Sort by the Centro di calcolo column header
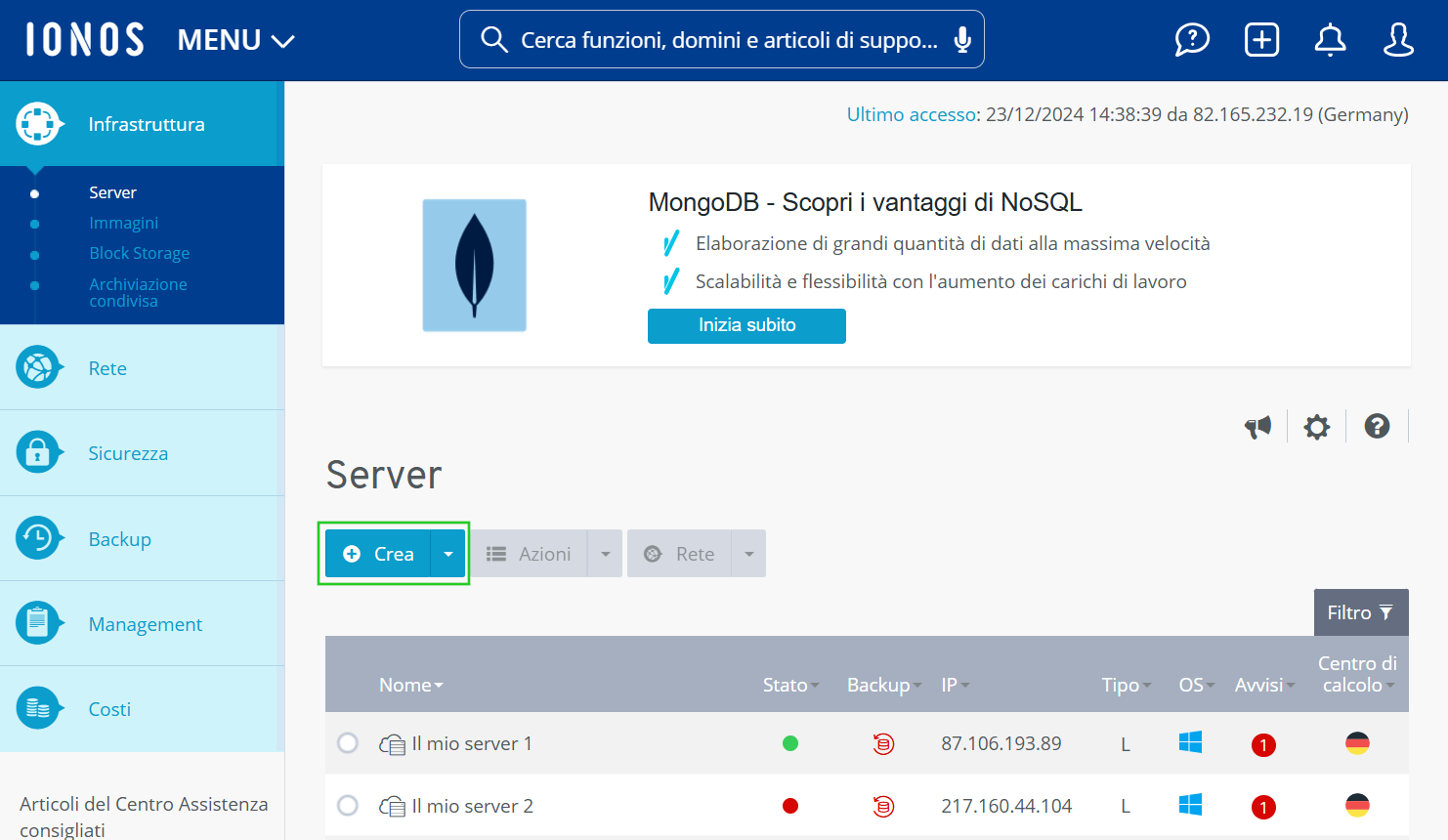The height and width of the screenshot is (840, 1448). click(x=1357, y=674)
